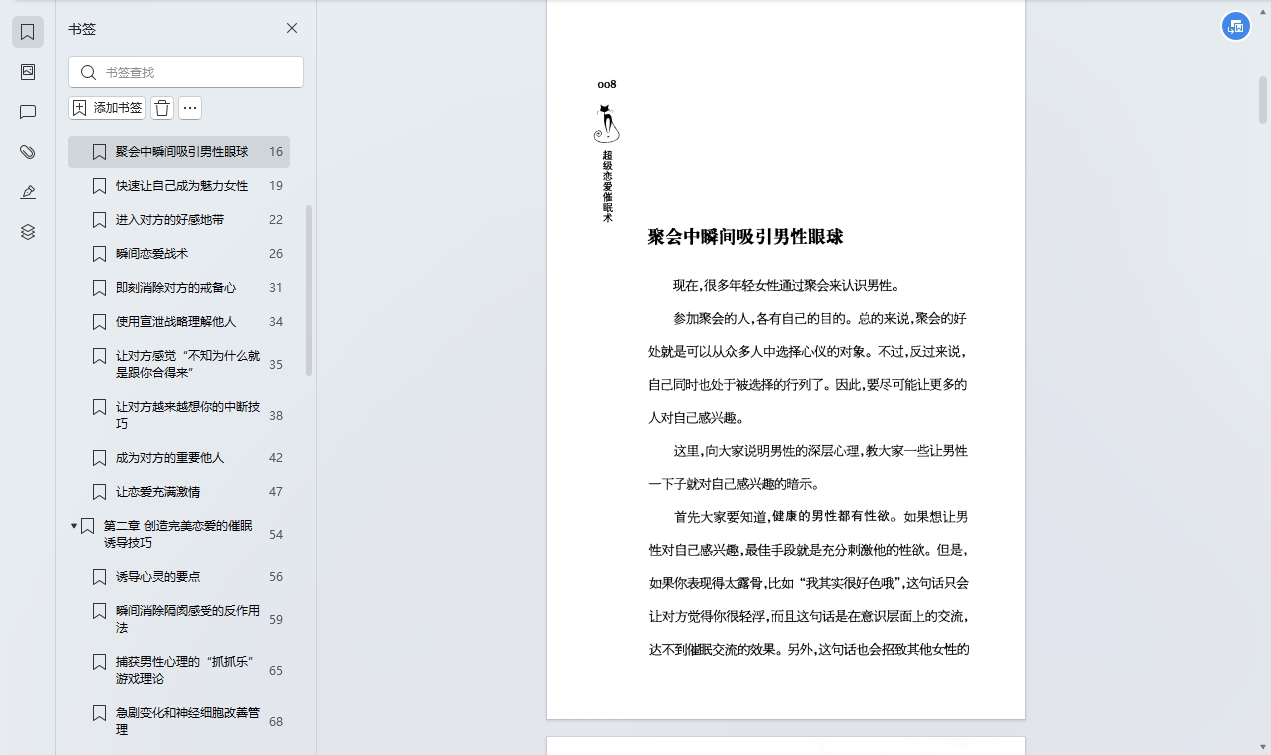Click page number 47 in bookmark list
The width and height of the screenshot is (1271, 755).
[x=276, y=492]
